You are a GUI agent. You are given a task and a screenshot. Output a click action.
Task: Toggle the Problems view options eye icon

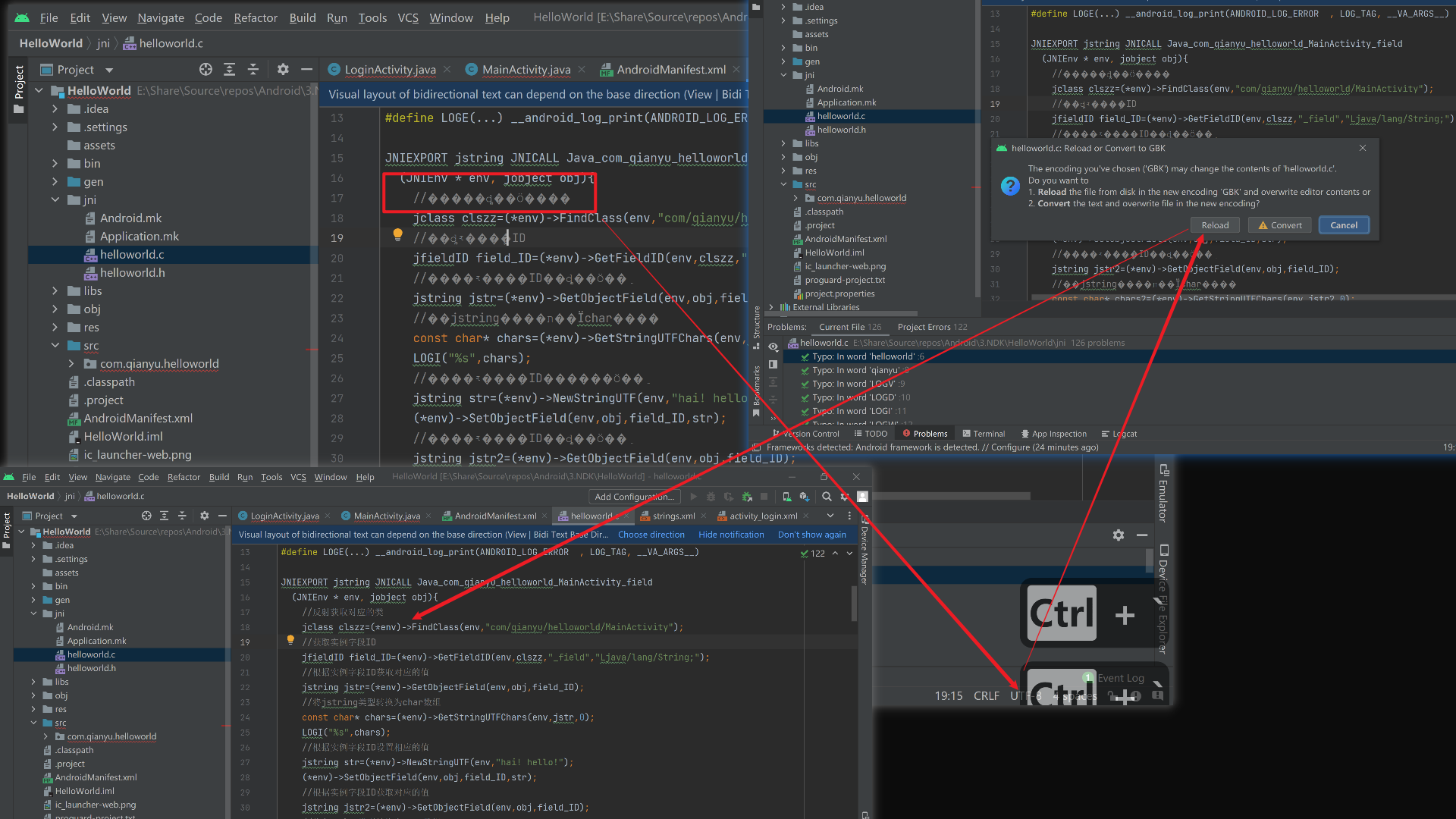coord(773,347)
